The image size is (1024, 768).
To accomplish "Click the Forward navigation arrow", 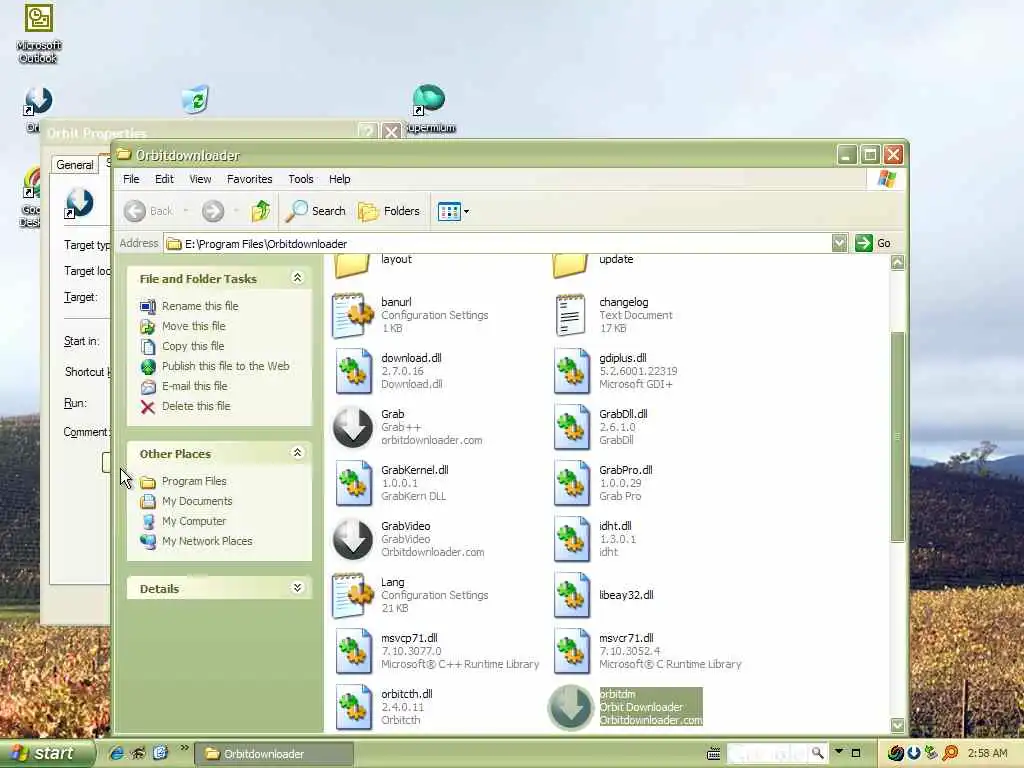I will pos(213,211).
